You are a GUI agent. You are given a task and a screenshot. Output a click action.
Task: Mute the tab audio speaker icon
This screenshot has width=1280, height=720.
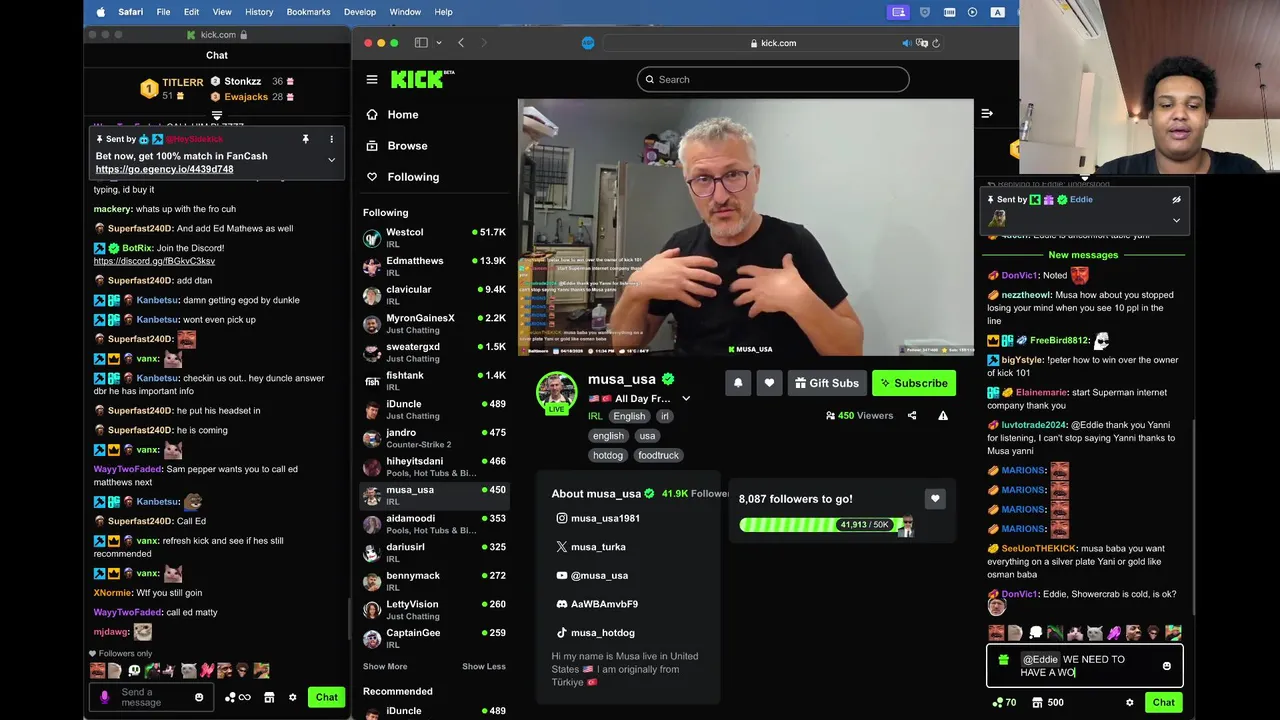pyautogui.click(x=907, y=43)
